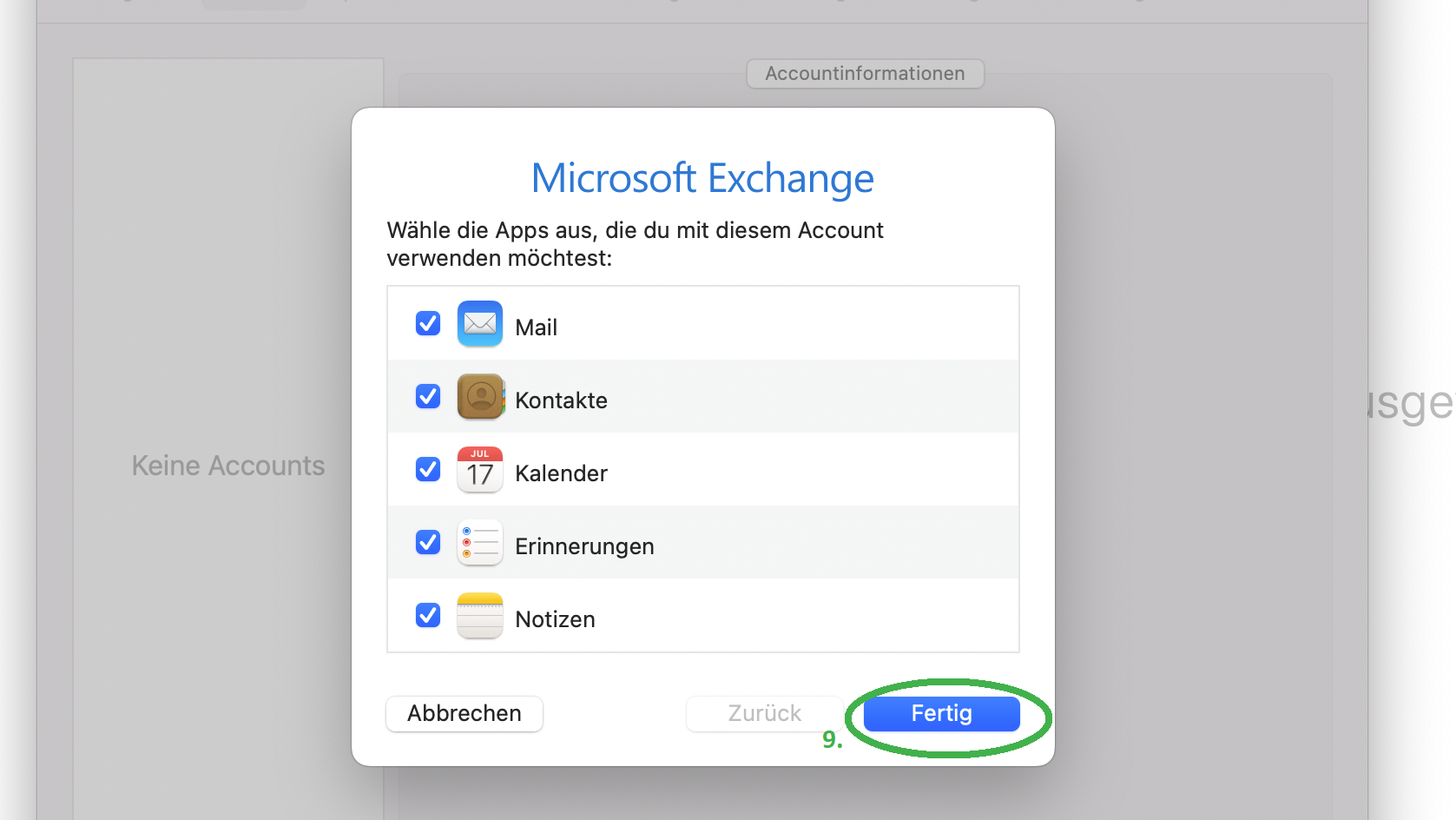Click the yellow Notizen icon
Screen dimensions: 1456x820
coord(479,616)
